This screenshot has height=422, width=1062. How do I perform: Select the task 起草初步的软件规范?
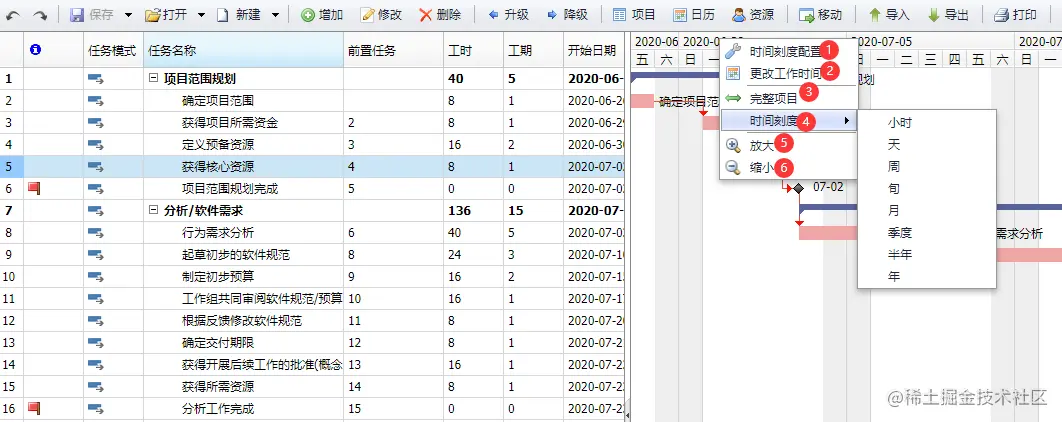[236, 255]
